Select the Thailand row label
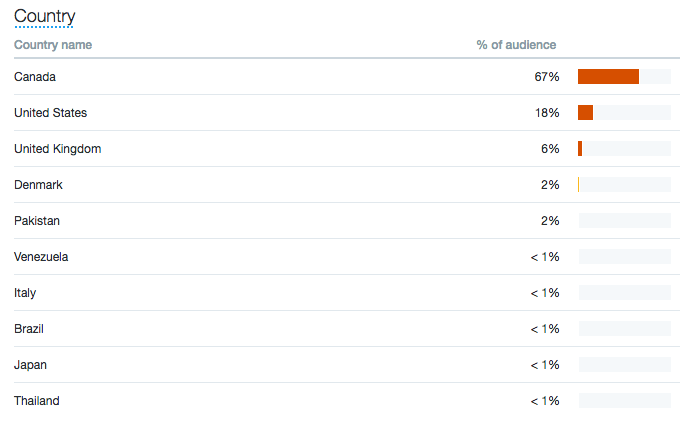The width and height of the screenshot is (687, 426). tap(37, 401)
